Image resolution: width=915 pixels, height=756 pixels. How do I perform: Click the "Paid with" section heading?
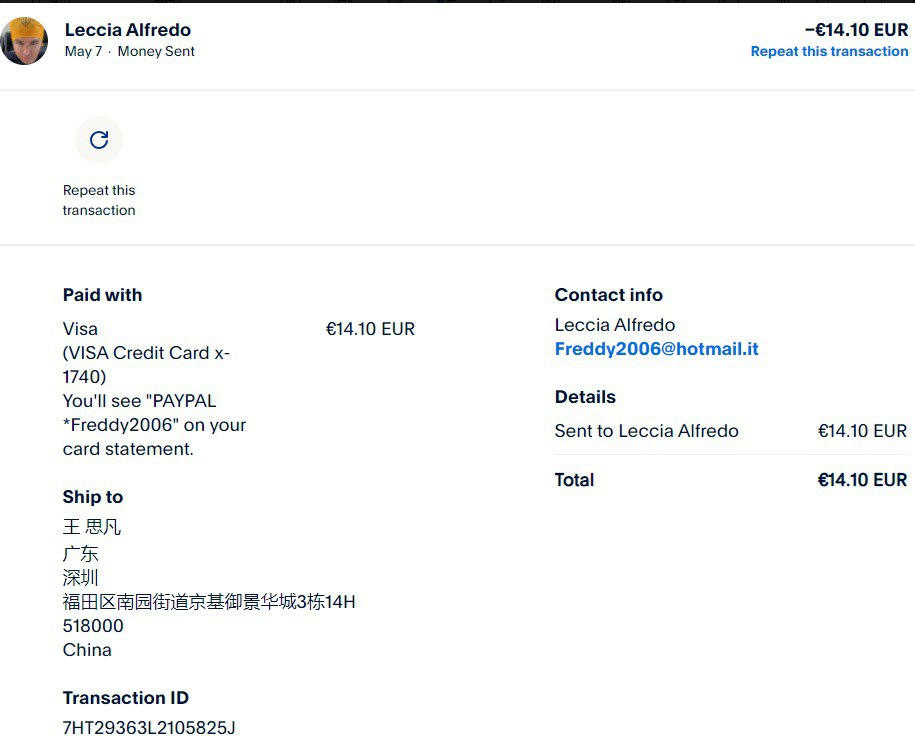pyautogui.click(x=102, y=295)
